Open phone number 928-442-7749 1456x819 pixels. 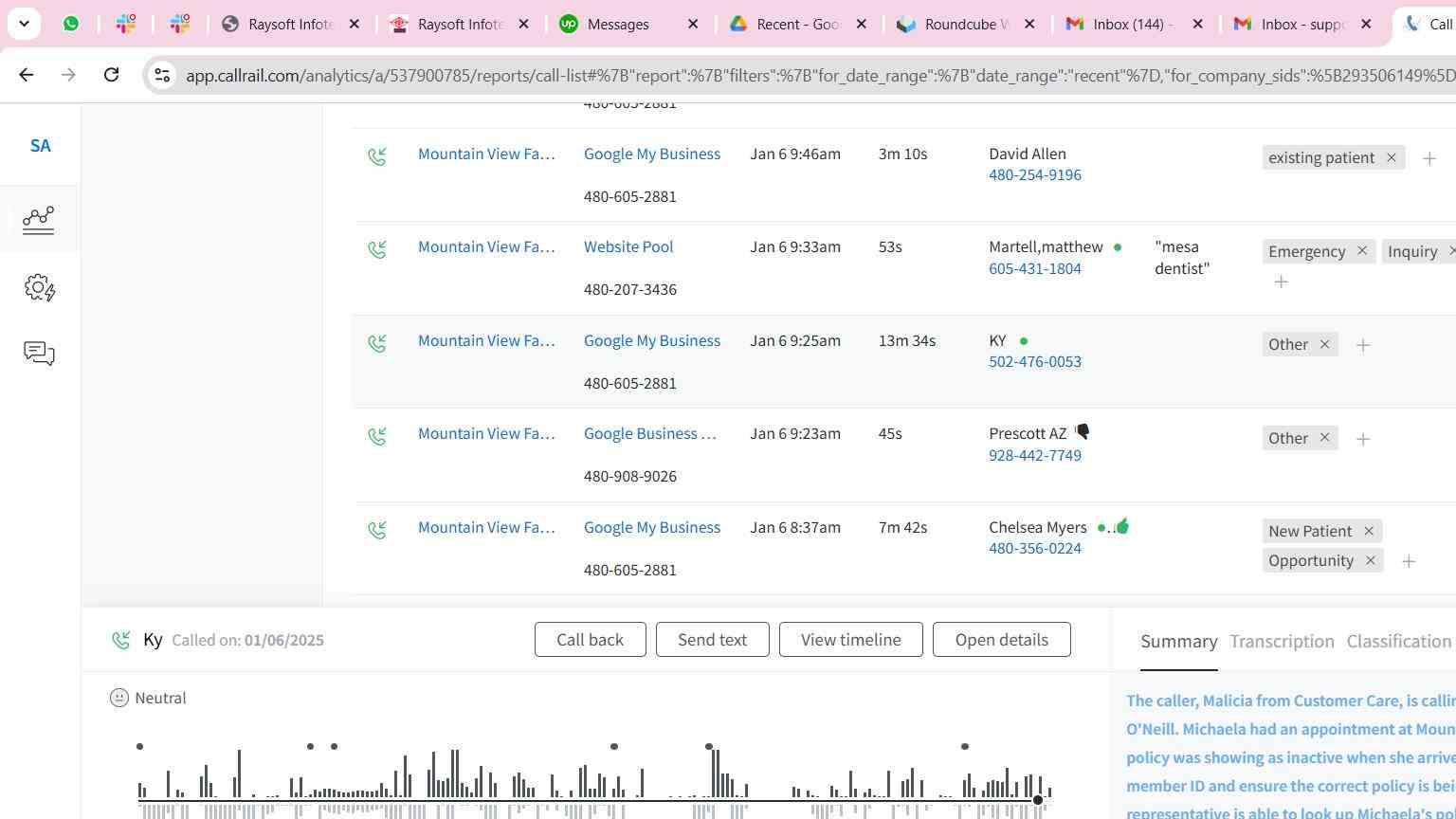point(1034,456)
